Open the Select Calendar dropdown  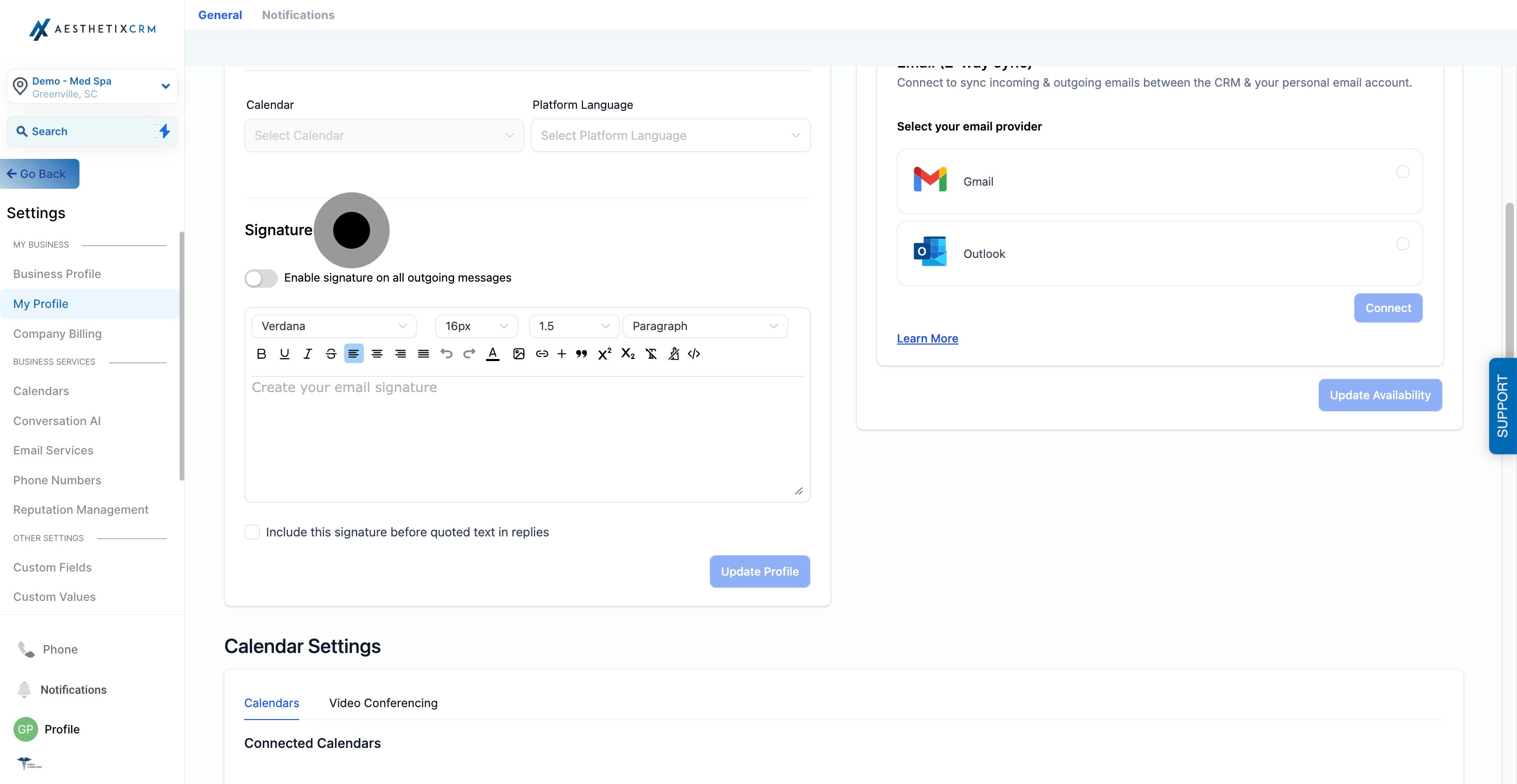[x=384, y=135]
